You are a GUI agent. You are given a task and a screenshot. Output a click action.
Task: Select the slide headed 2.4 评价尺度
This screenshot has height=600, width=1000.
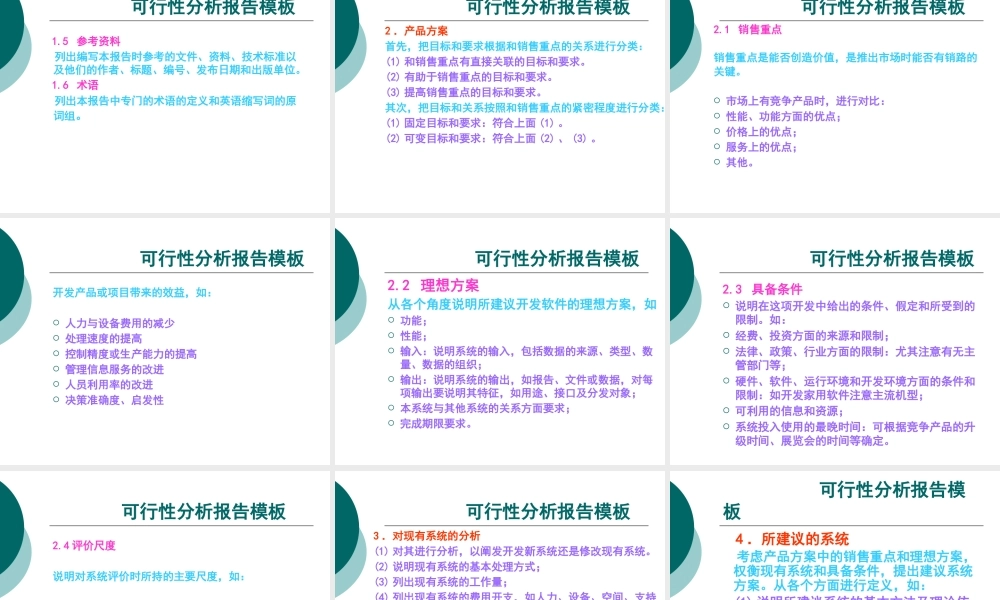point(165,536)
